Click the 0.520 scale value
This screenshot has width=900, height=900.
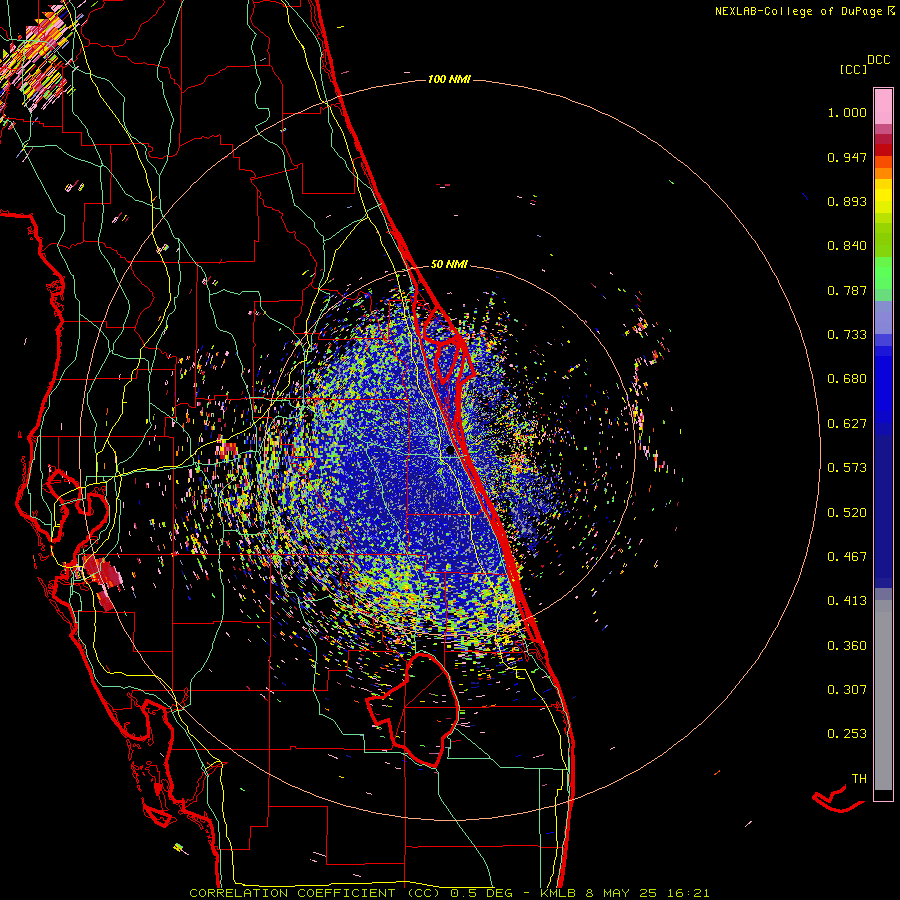pyautogui.click(x=847, y=513)
